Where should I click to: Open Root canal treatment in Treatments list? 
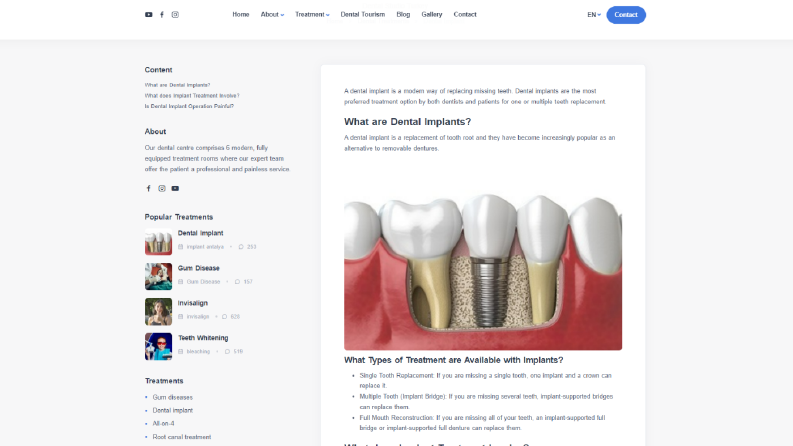coord(182,437)
